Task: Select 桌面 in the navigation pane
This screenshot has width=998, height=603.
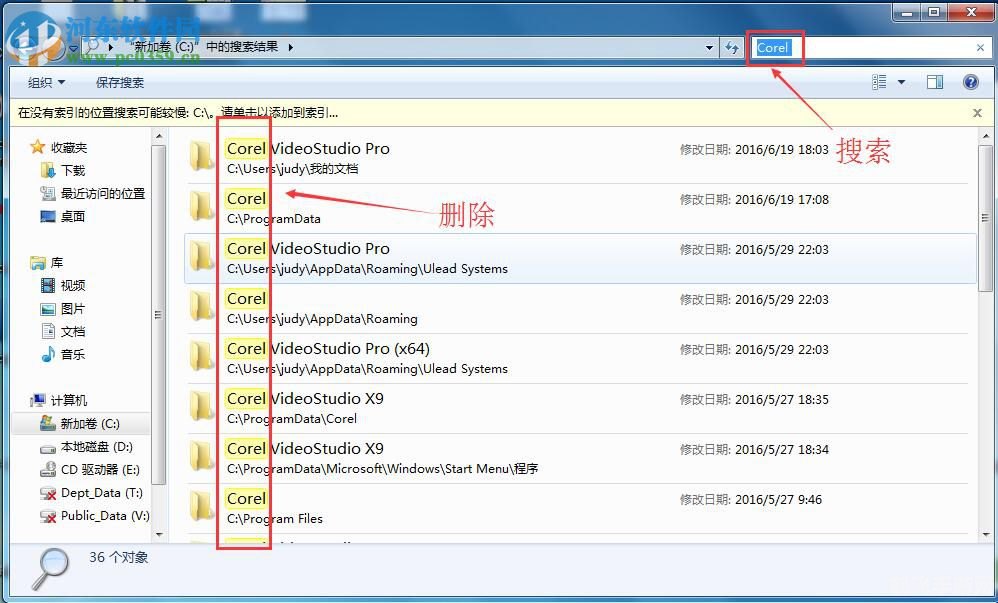Action: (73, 216)
